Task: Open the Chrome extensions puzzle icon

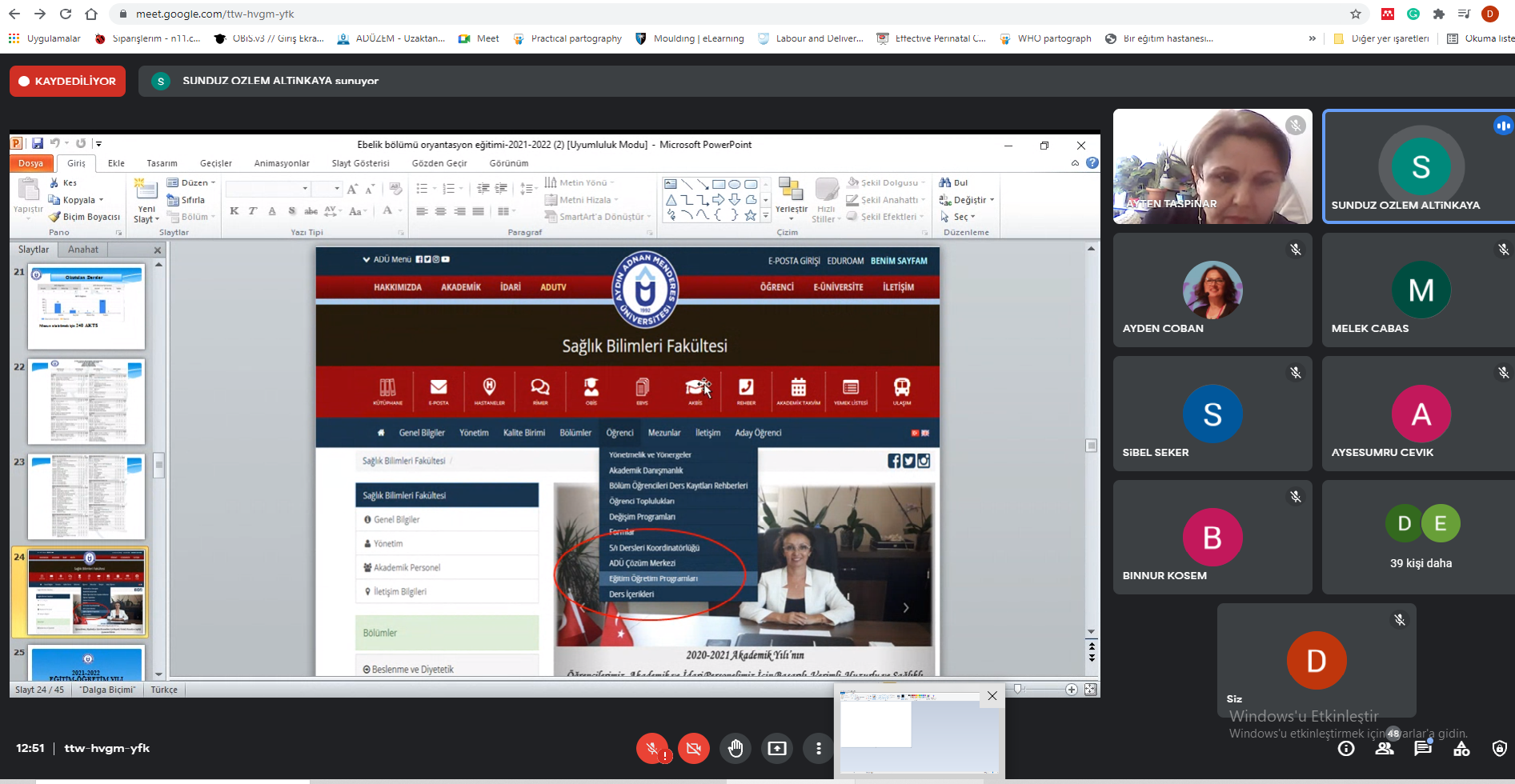Action: coord(1439,14)
